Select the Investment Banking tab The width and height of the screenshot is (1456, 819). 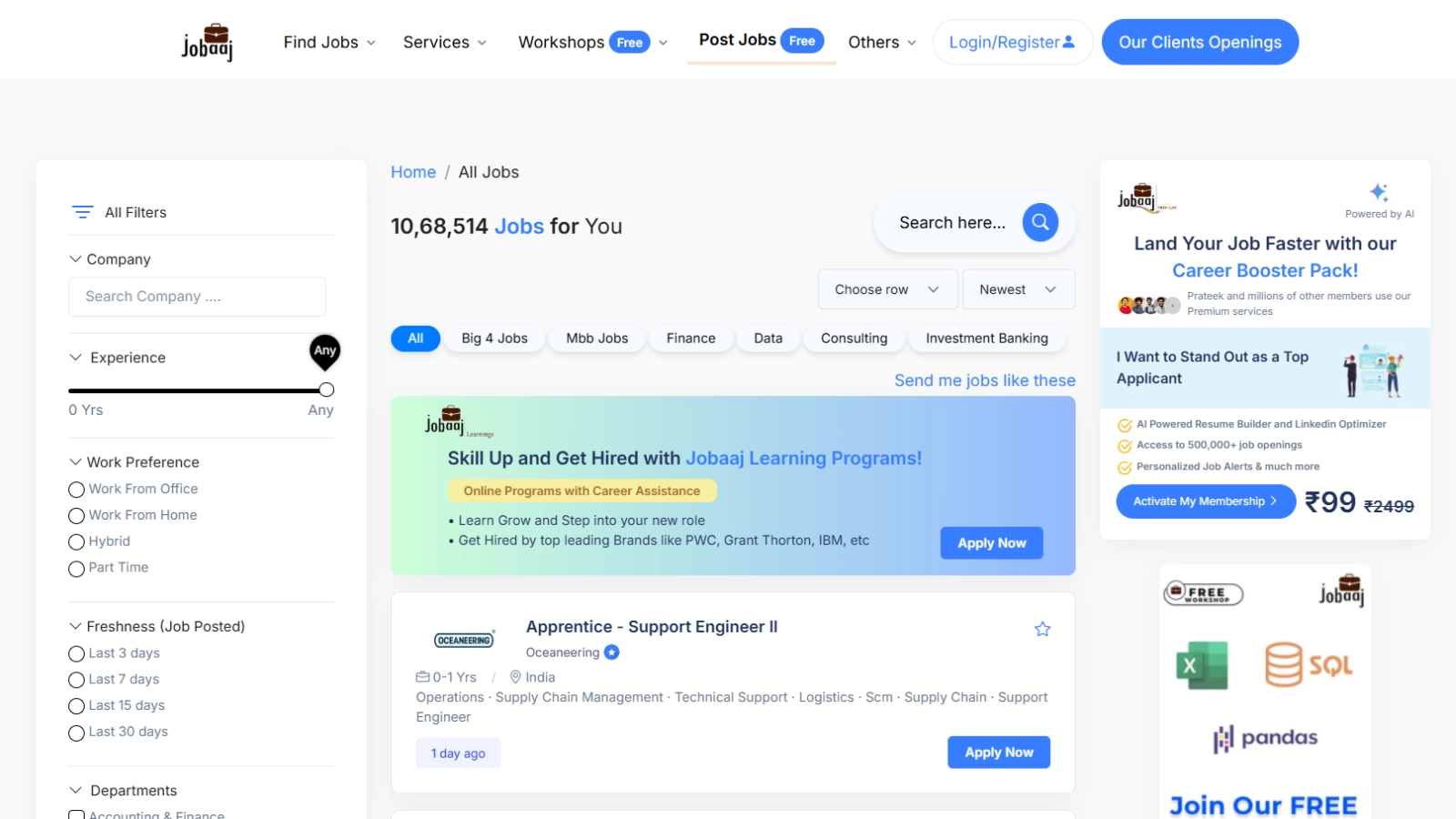click(x=986, y=339)
